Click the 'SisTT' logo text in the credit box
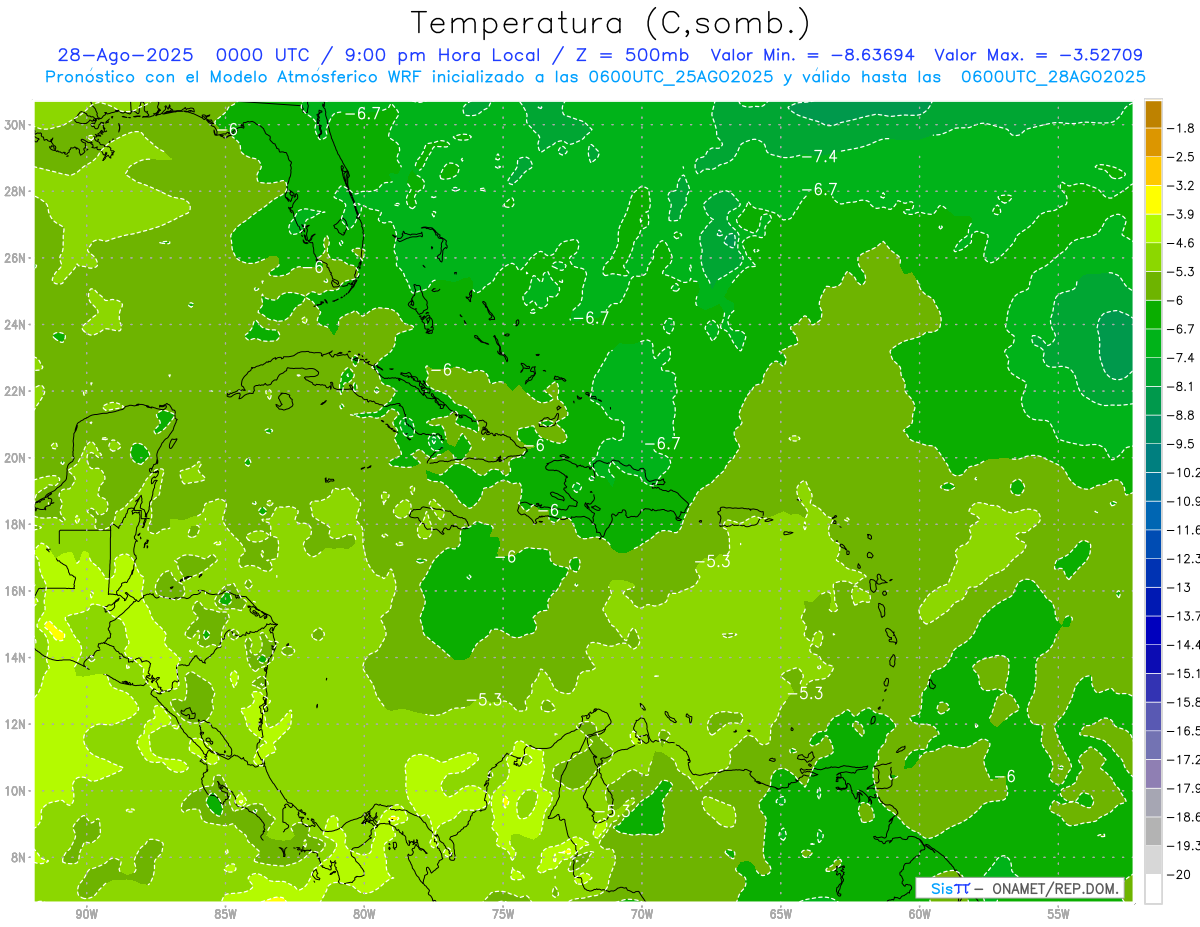This screenshot has height=927, width=1200. tap(950, 888)
